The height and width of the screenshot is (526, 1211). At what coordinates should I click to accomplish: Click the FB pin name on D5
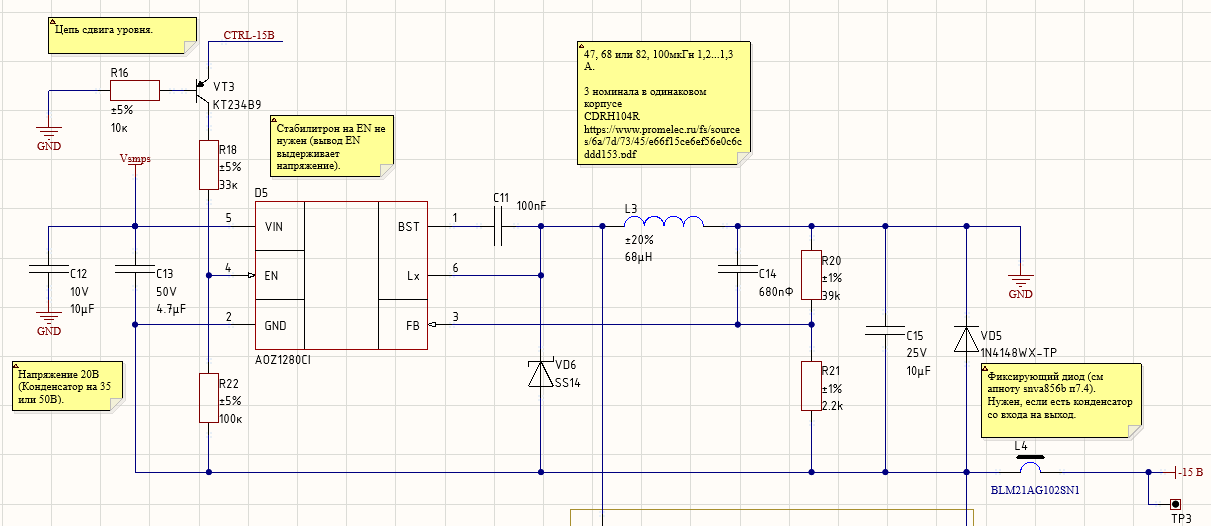point(413,325)
